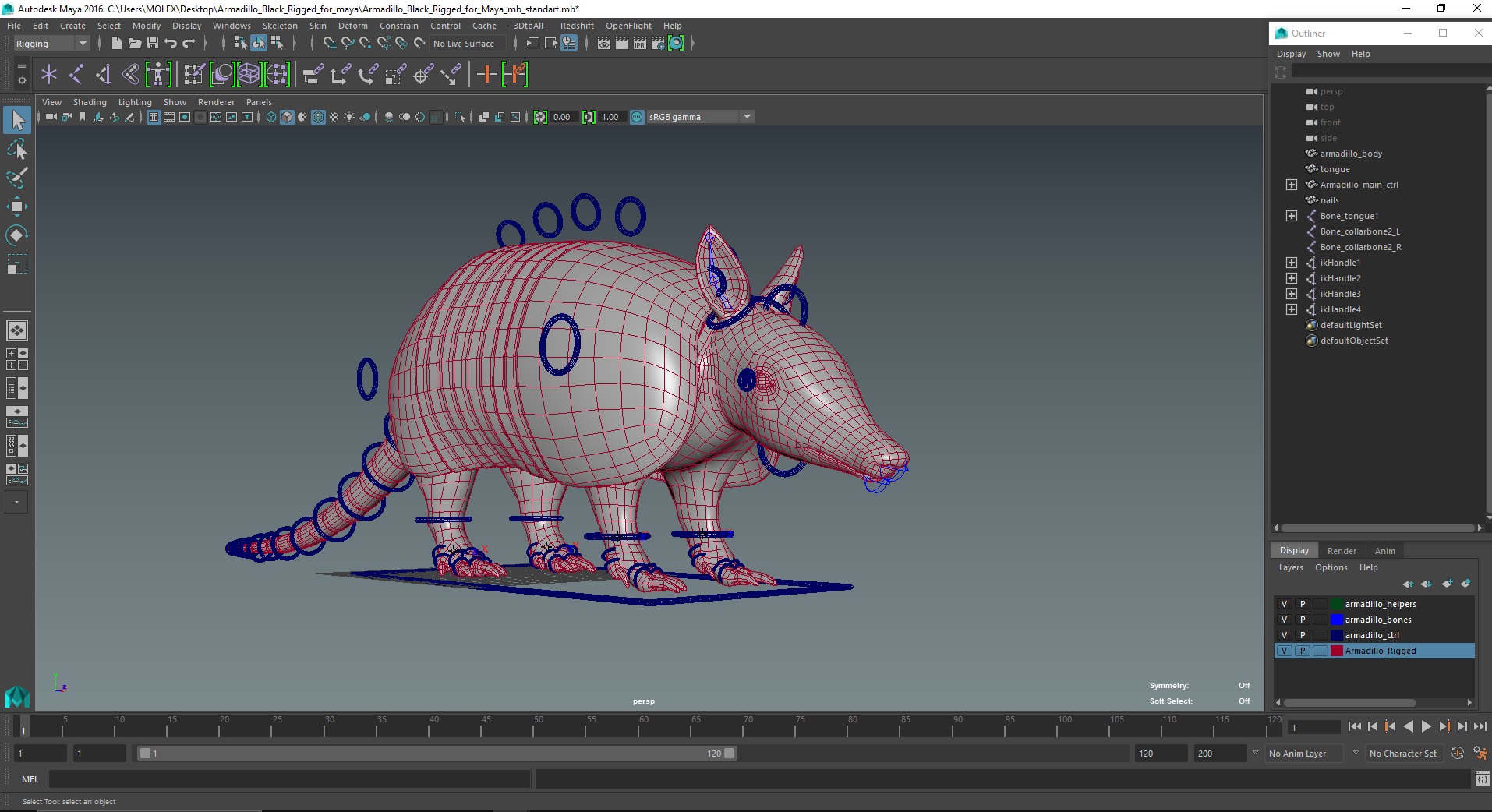Open the Layers menu in layer editor
This screenshot has width=1492, height=812.
tap(1291, 567)
